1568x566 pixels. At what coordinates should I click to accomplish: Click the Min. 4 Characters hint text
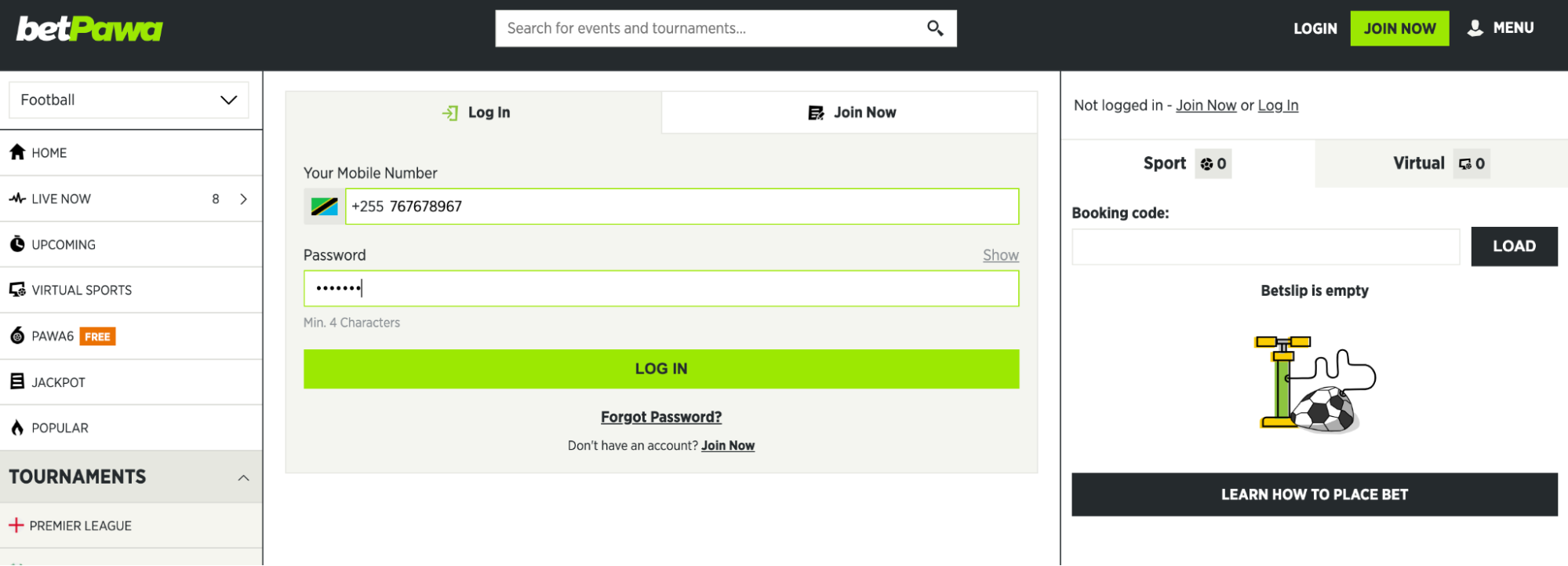click(x=351, y=323)
